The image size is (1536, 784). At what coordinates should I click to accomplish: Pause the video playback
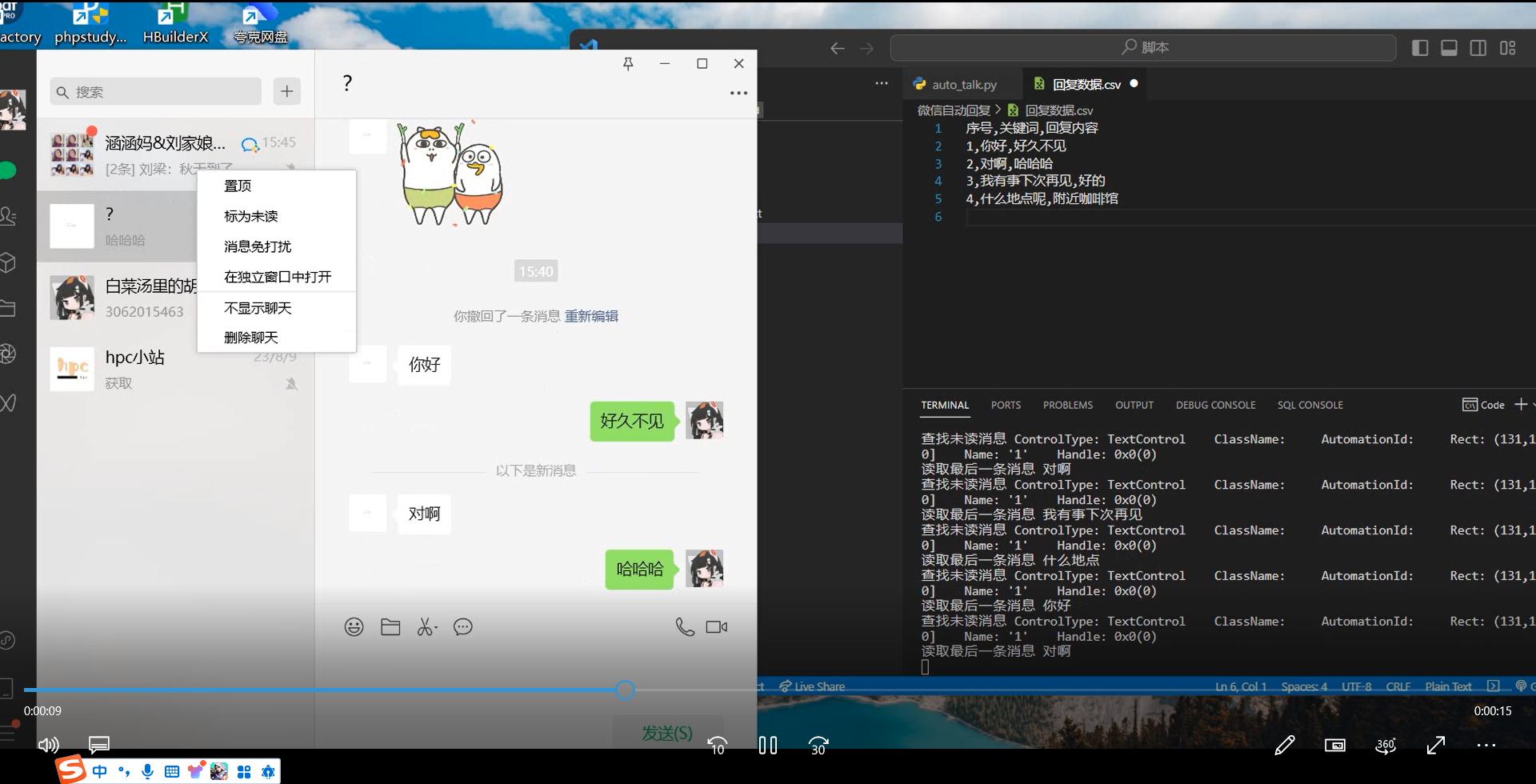click(768, 746)
